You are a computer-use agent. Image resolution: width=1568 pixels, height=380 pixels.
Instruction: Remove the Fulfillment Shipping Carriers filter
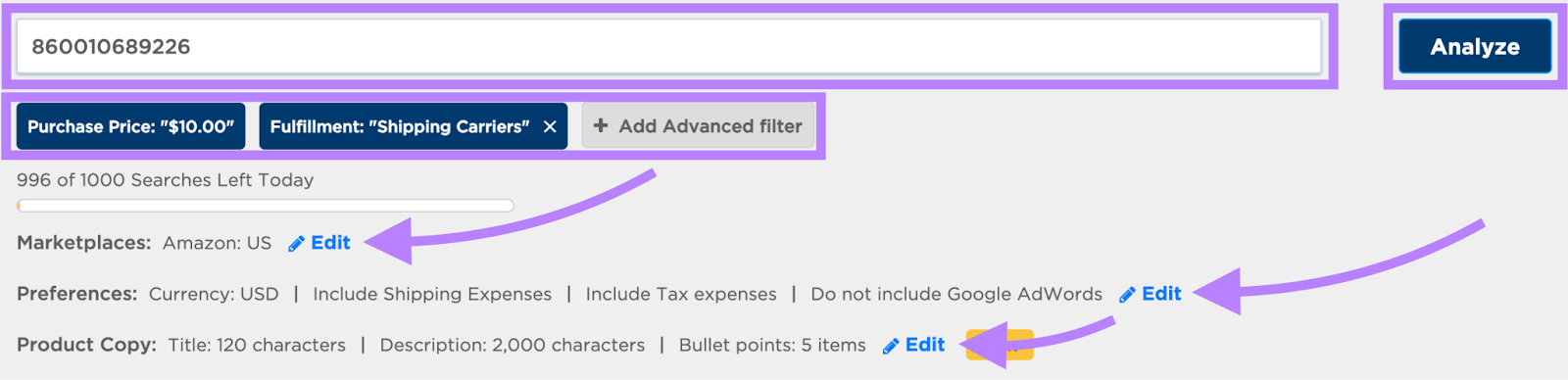coord(550,126)
